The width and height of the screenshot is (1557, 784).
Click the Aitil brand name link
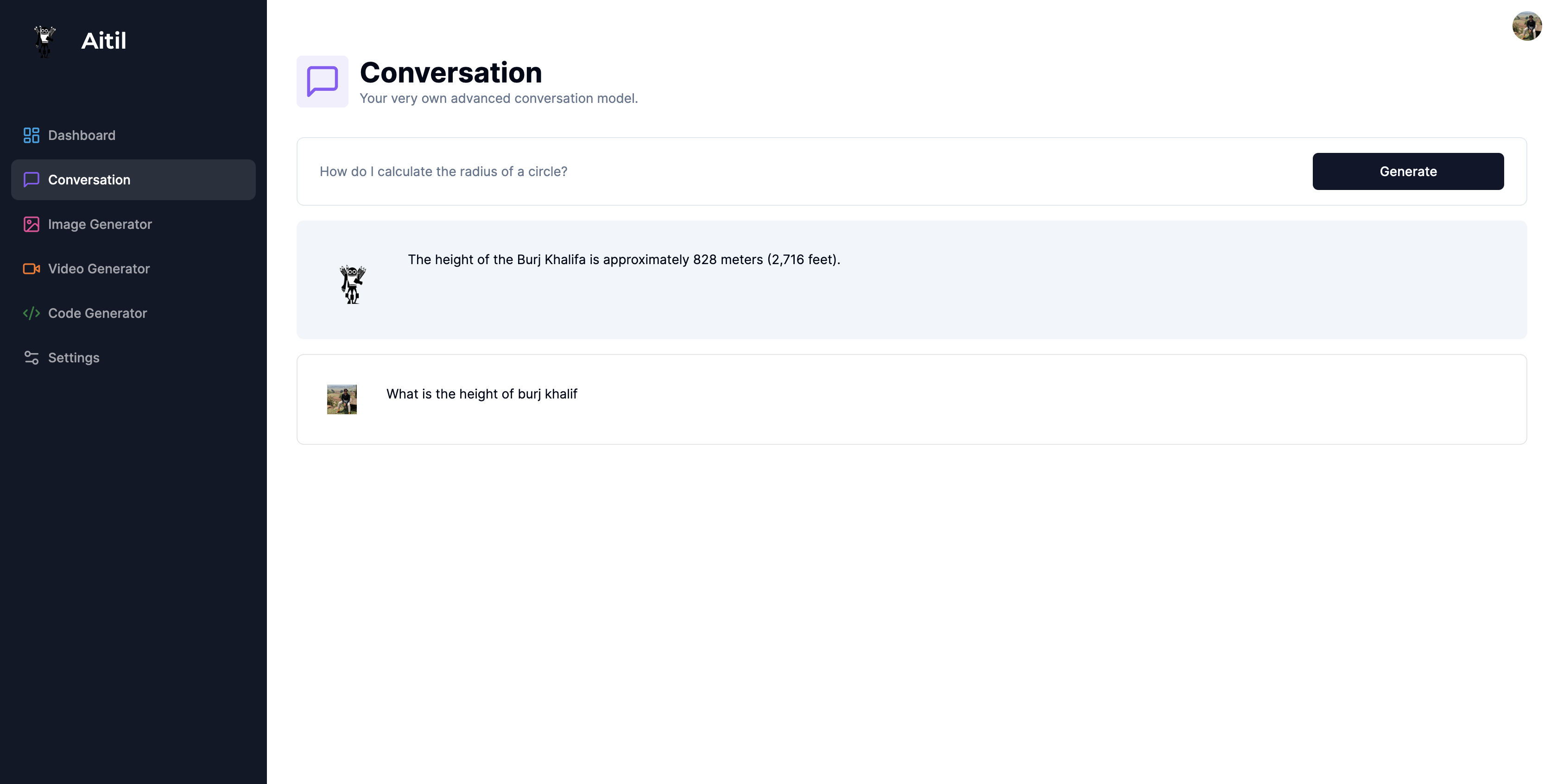coord(103,41)
